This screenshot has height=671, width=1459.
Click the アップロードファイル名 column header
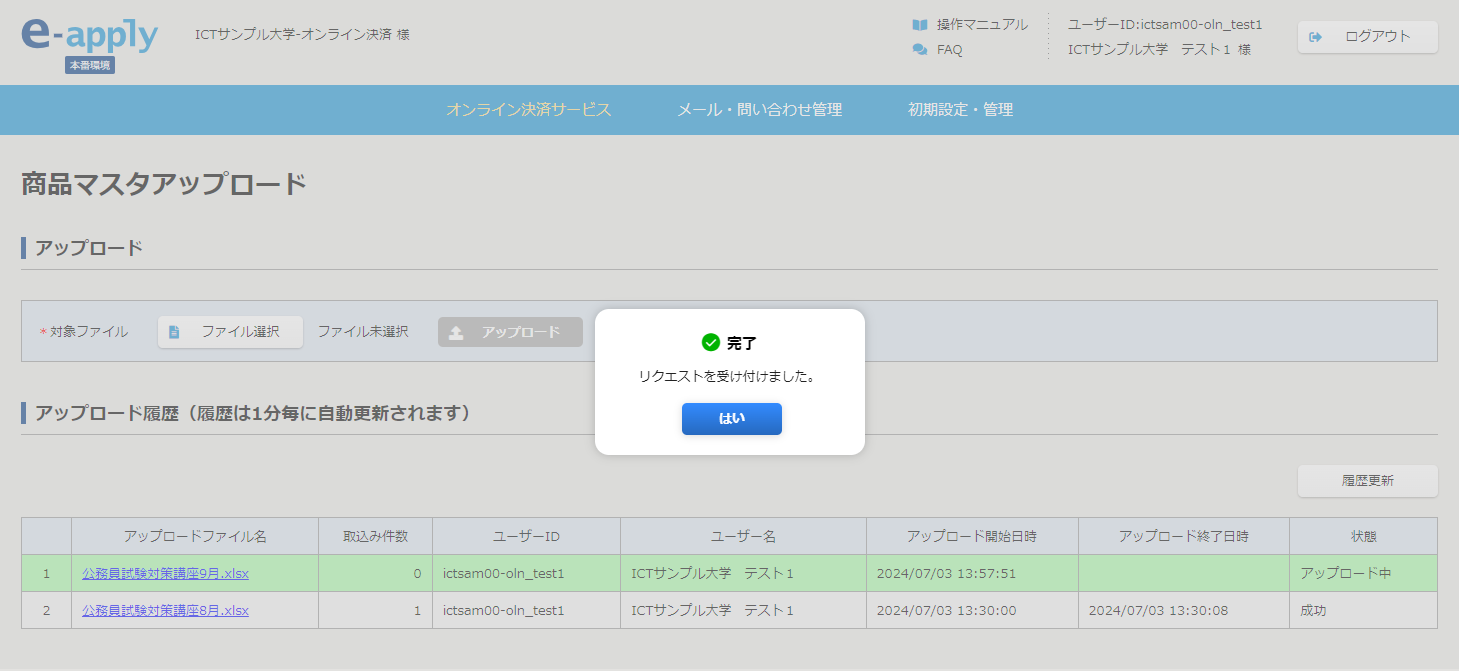click(x=195, y=537)
